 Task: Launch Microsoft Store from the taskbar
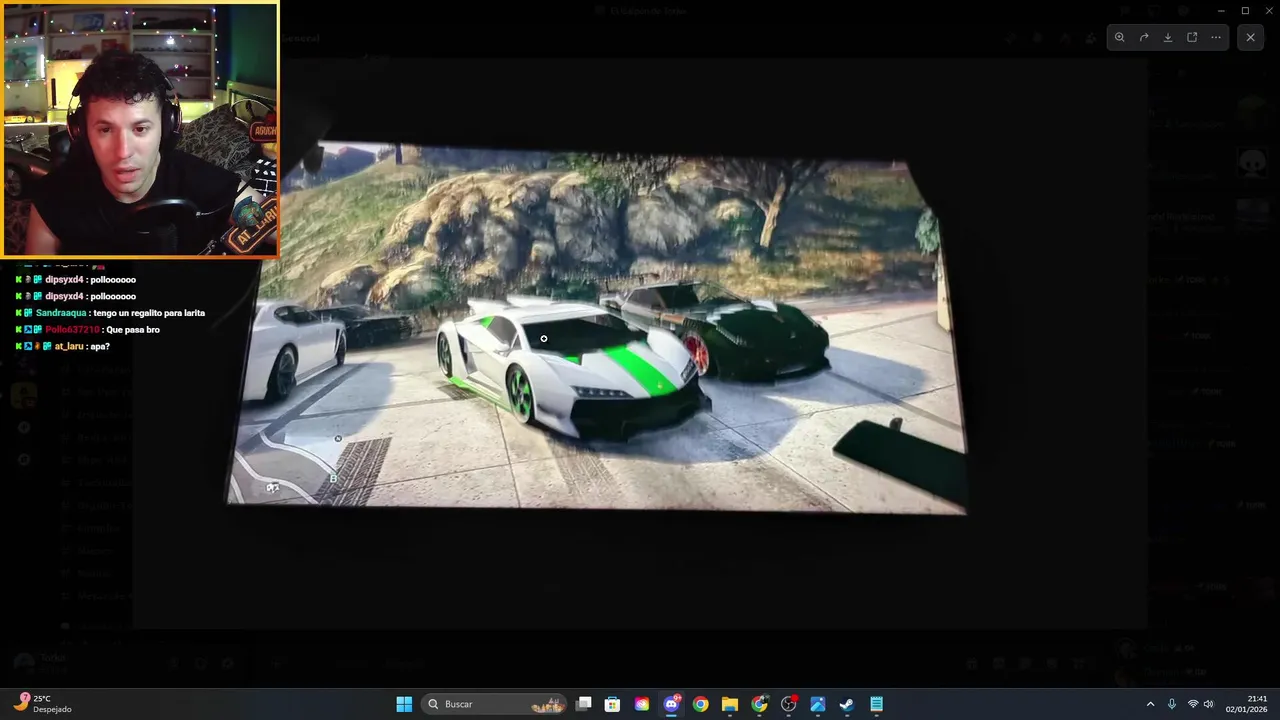coord(613,704)
